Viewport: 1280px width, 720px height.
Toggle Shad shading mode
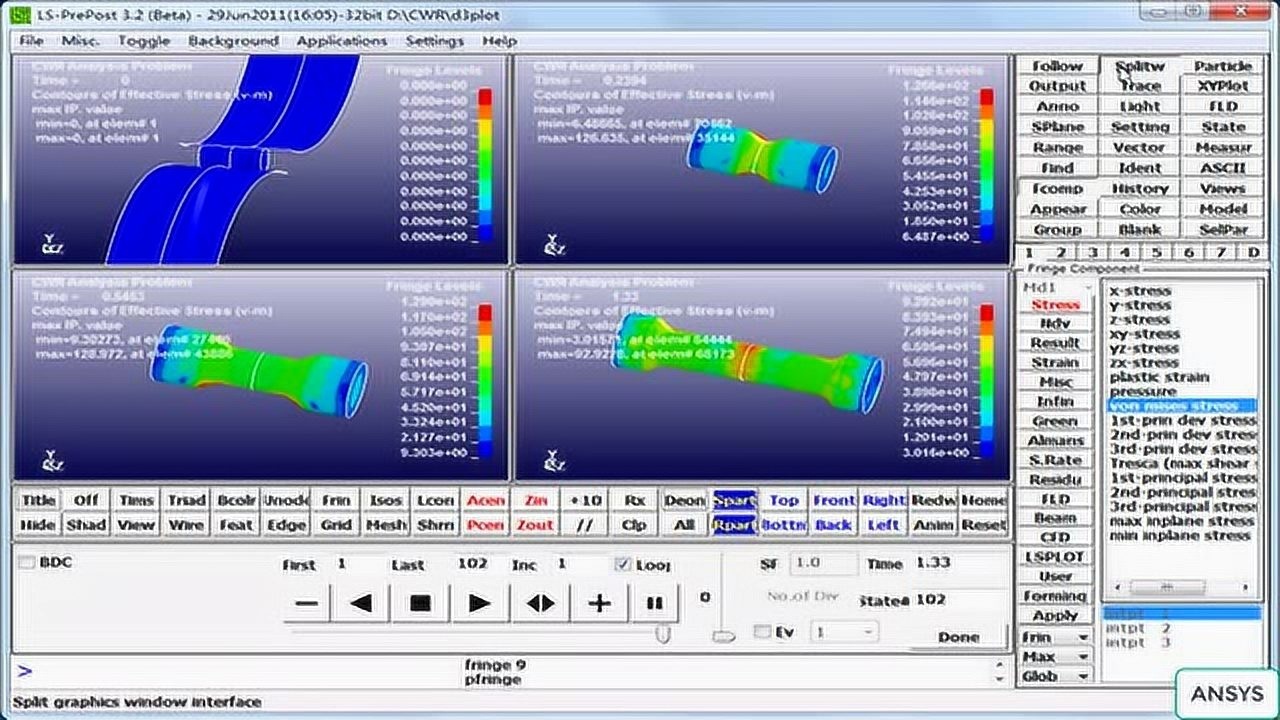point(86,522)
